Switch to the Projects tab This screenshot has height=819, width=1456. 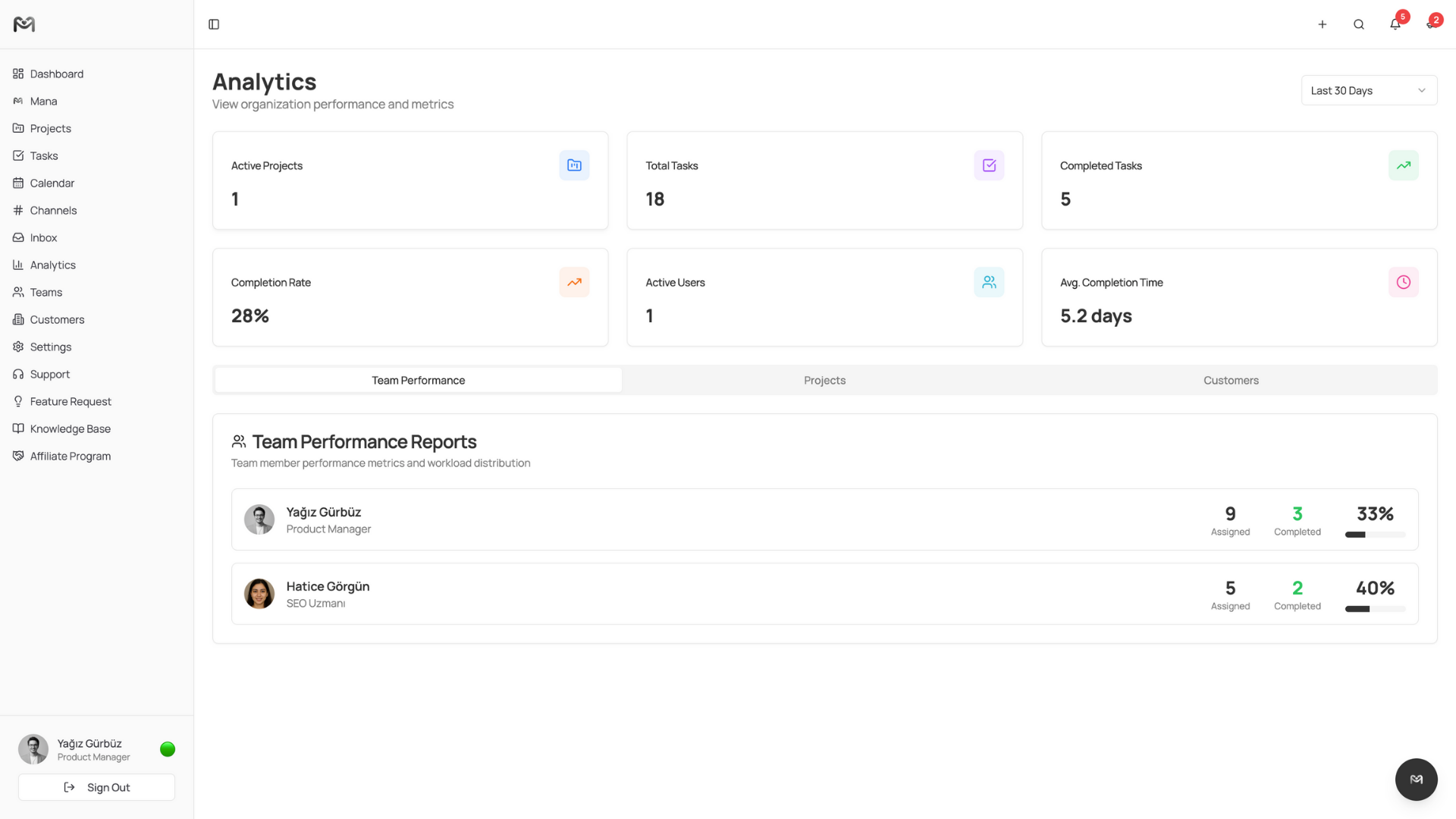coord(824,380)
